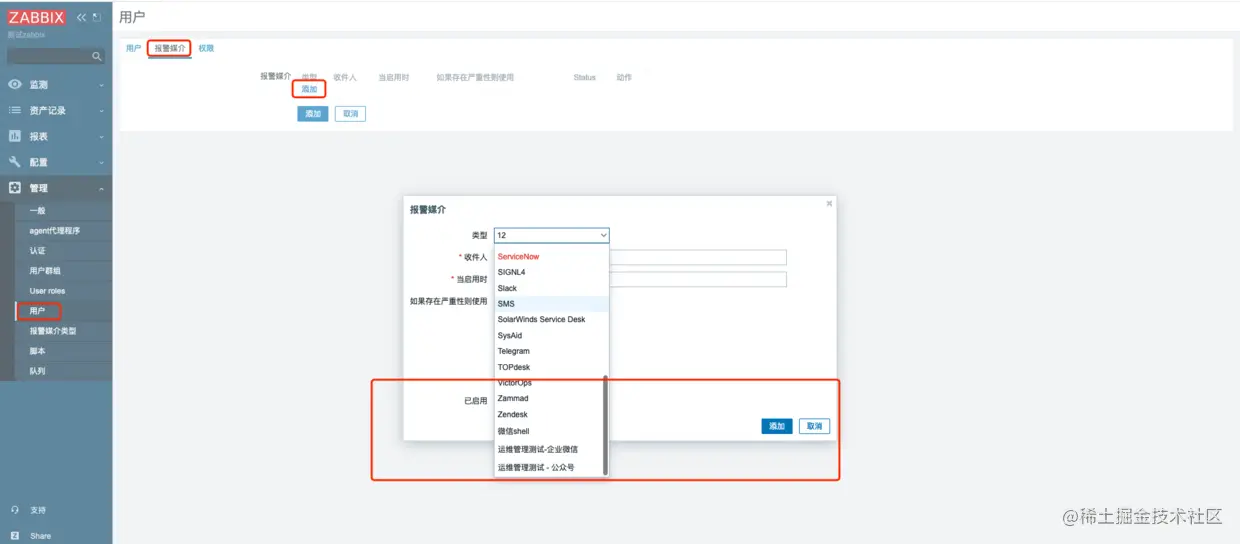Click 取消 button on the user form

click(350, 114)
